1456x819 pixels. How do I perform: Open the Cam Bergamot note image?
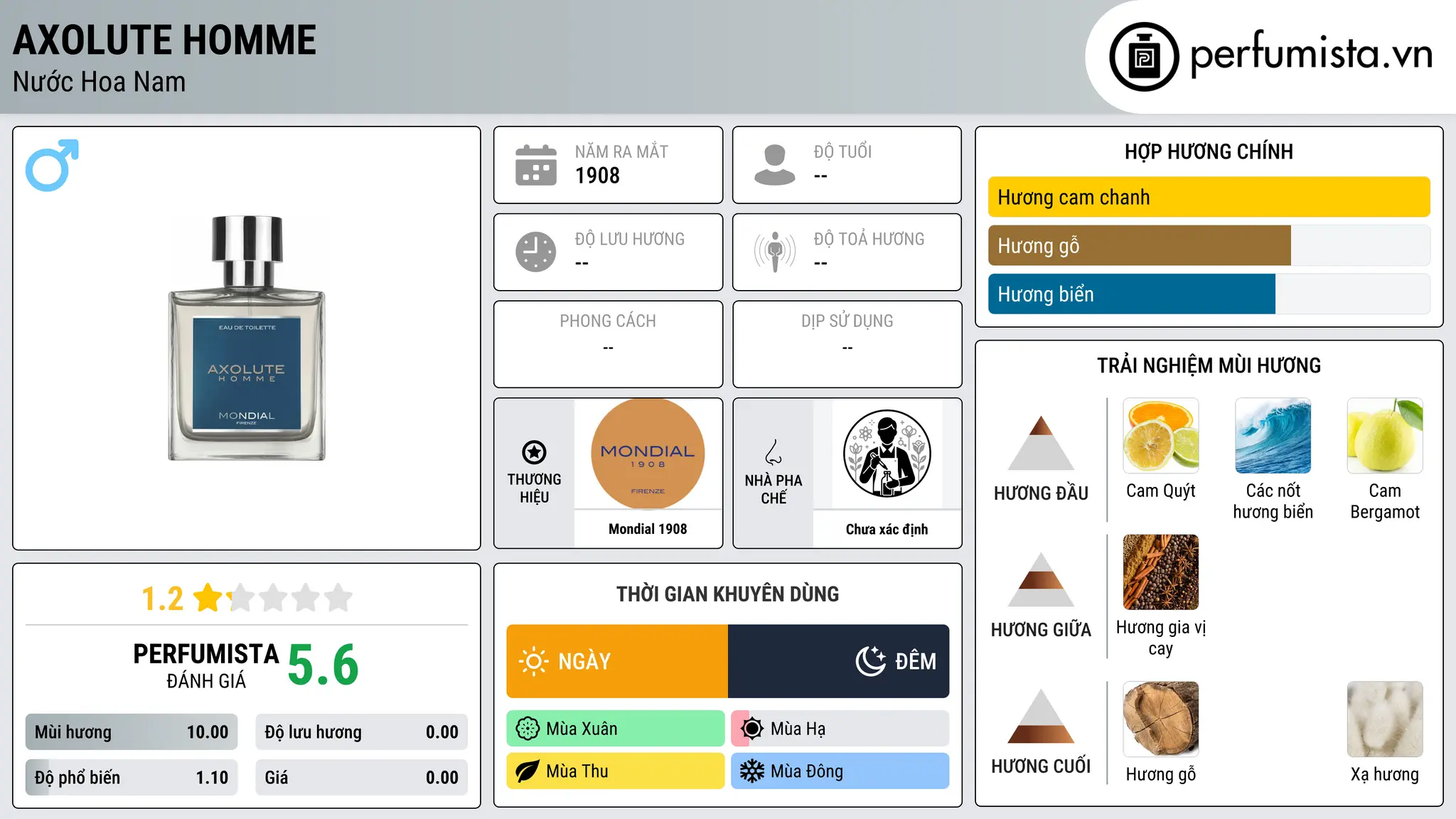(x=1385, y=436)
